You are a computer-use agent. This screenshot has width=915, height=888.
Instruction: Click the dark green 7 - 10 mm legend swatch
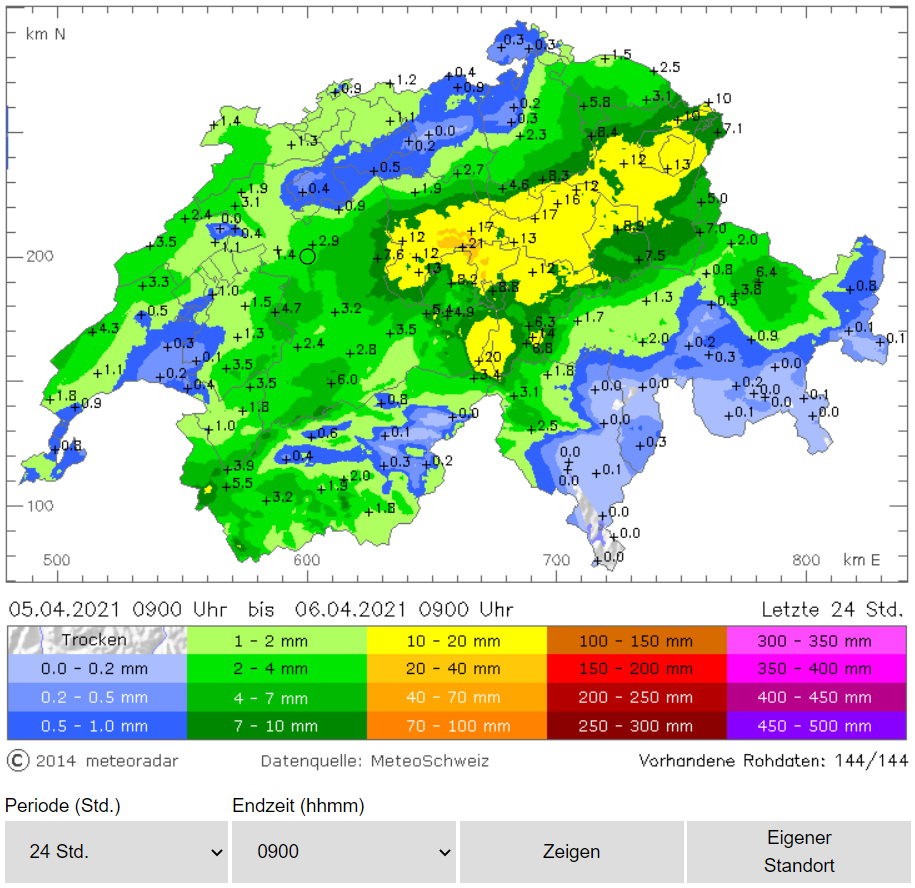(277, 726)
